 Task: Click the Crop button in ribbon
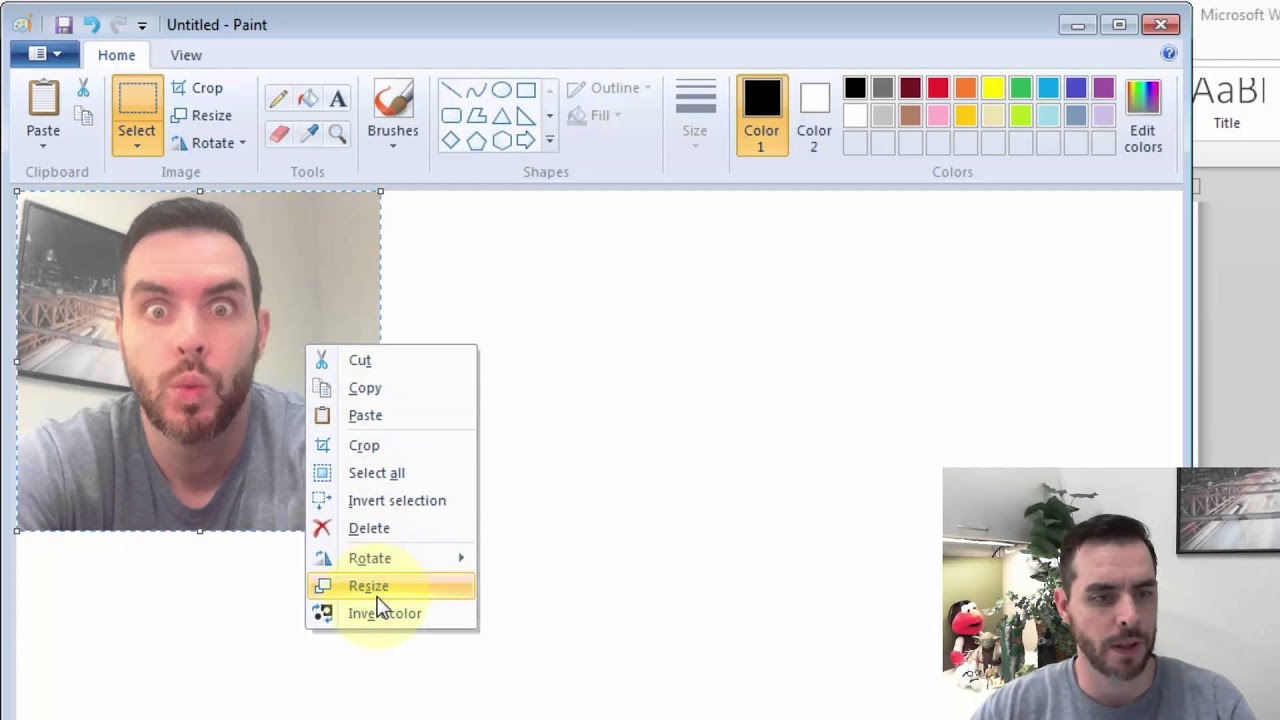197,88
